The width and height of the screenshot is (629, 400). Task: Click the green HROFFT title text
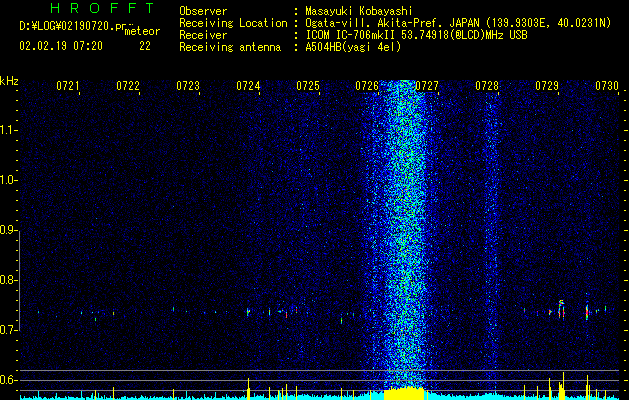(102, 8)
